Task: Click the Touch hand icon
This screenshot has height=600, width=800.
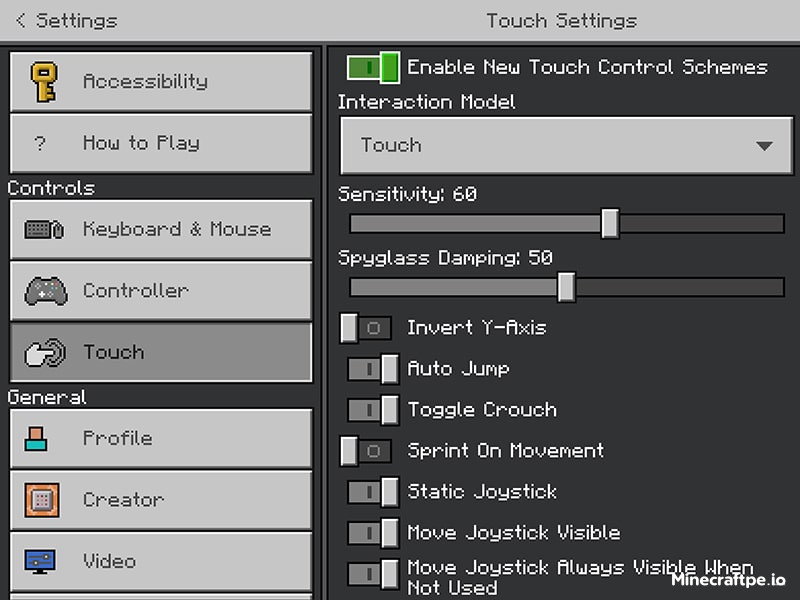Action: [x=45, y=352]
